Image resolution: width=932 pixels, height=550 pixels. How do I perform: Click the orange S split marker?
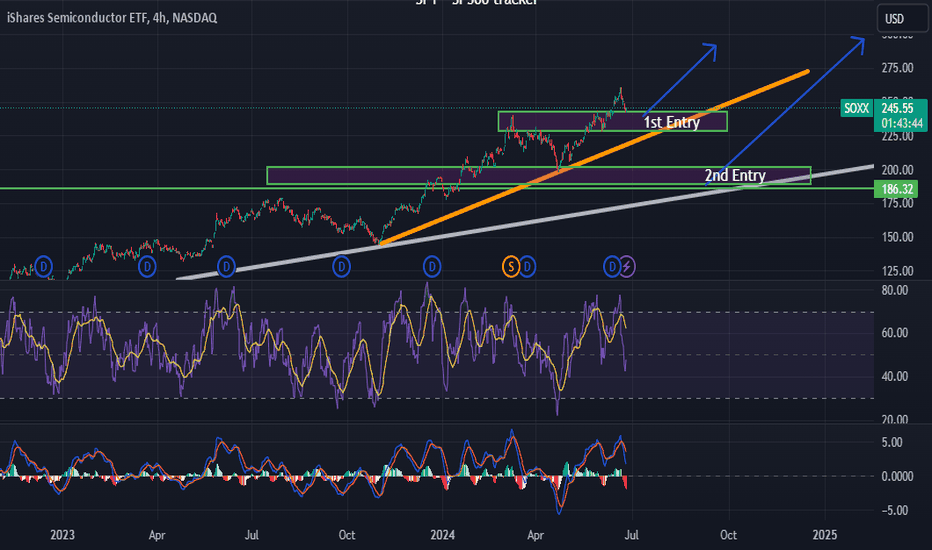coord(511,266)
